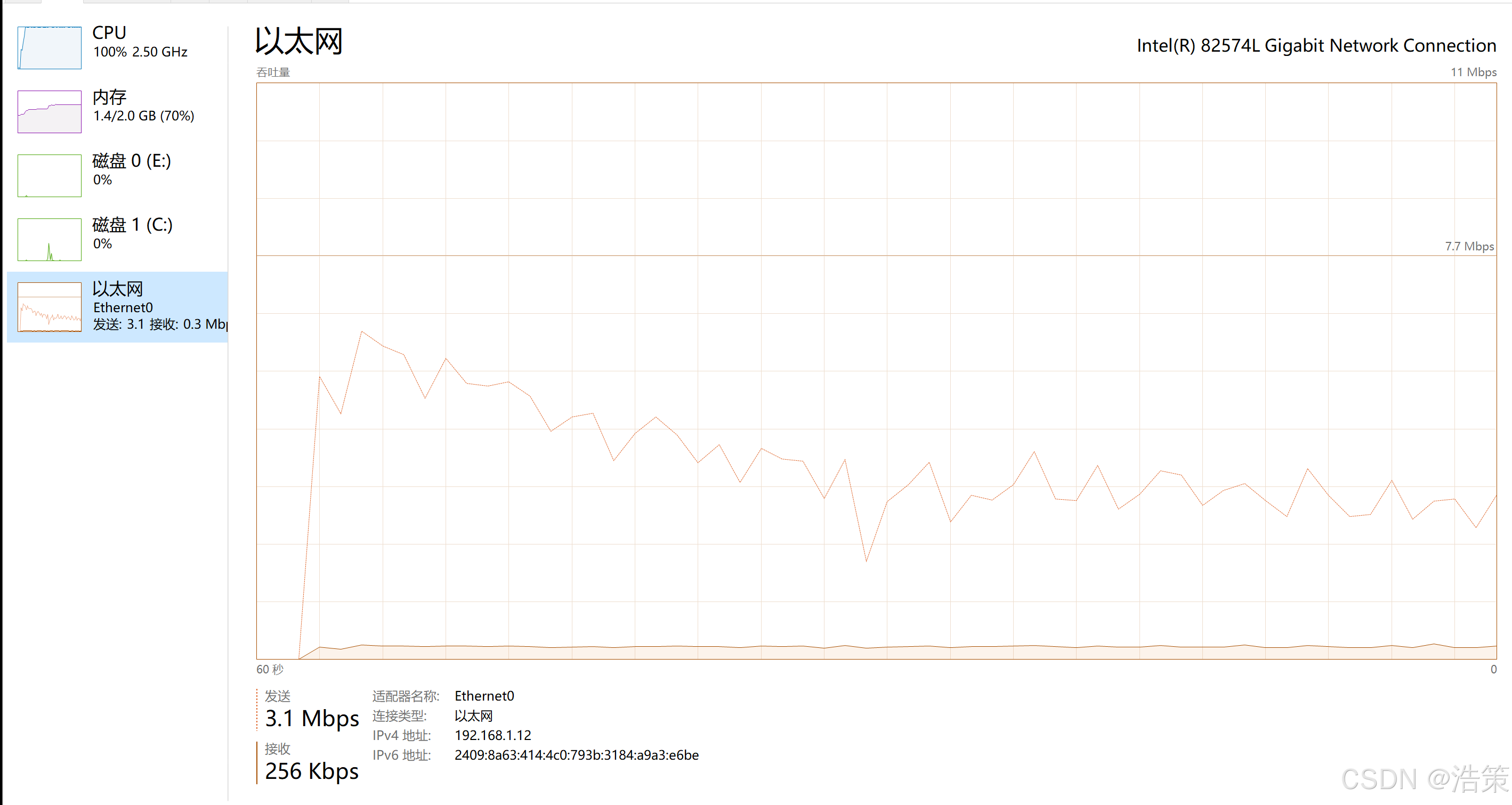Click the purple memory usage thumbnail
The image size is (1512, 805).
[50, 111]
